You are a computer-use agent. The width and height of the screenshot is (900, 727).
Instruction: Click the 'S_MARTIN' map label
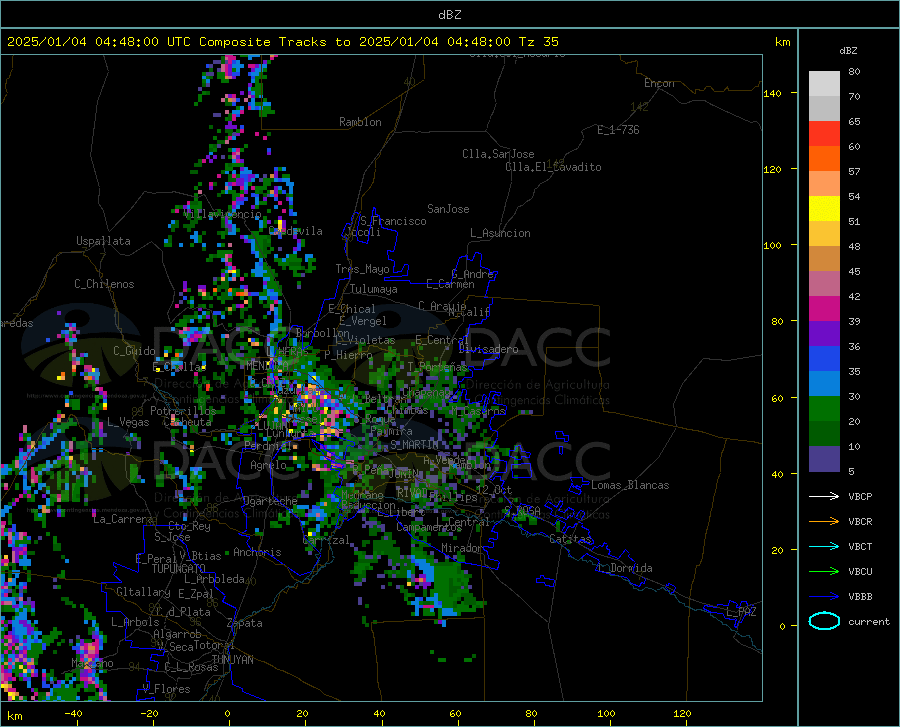pos(414,445)
